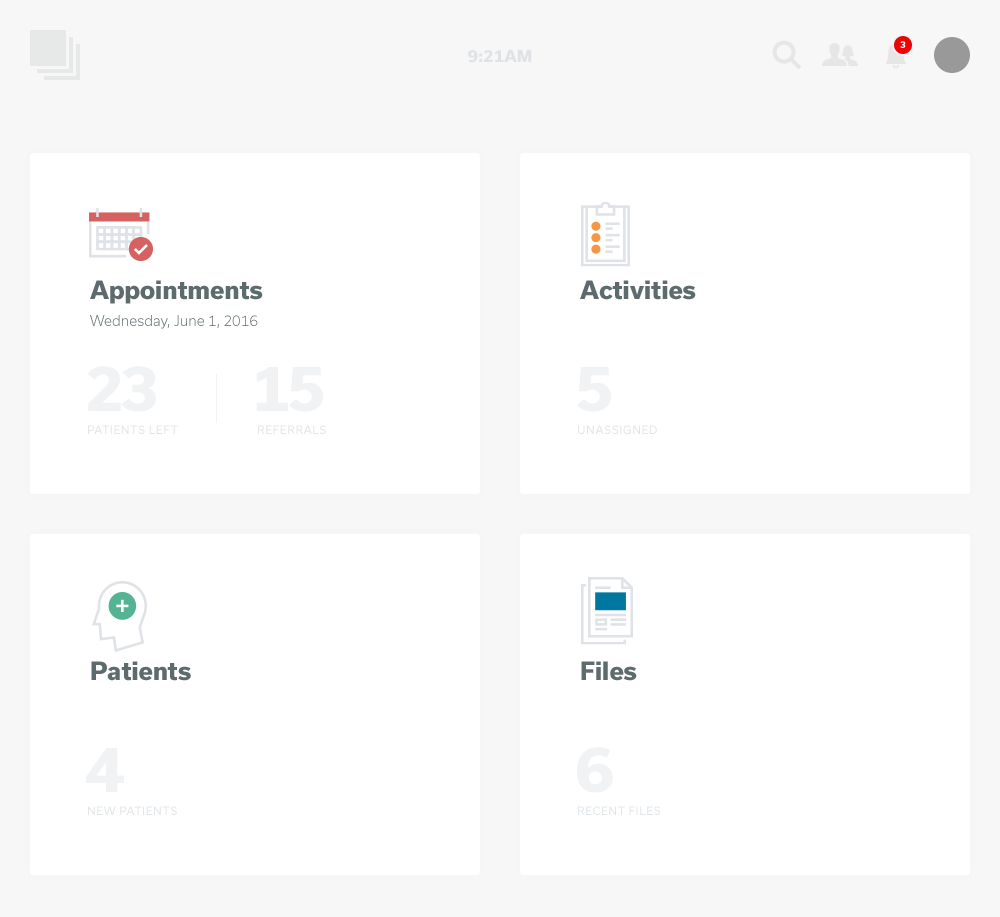Screen dimensions: 1000x917
Task: Open the people contacts icon
Action: (x=839, y=55)
